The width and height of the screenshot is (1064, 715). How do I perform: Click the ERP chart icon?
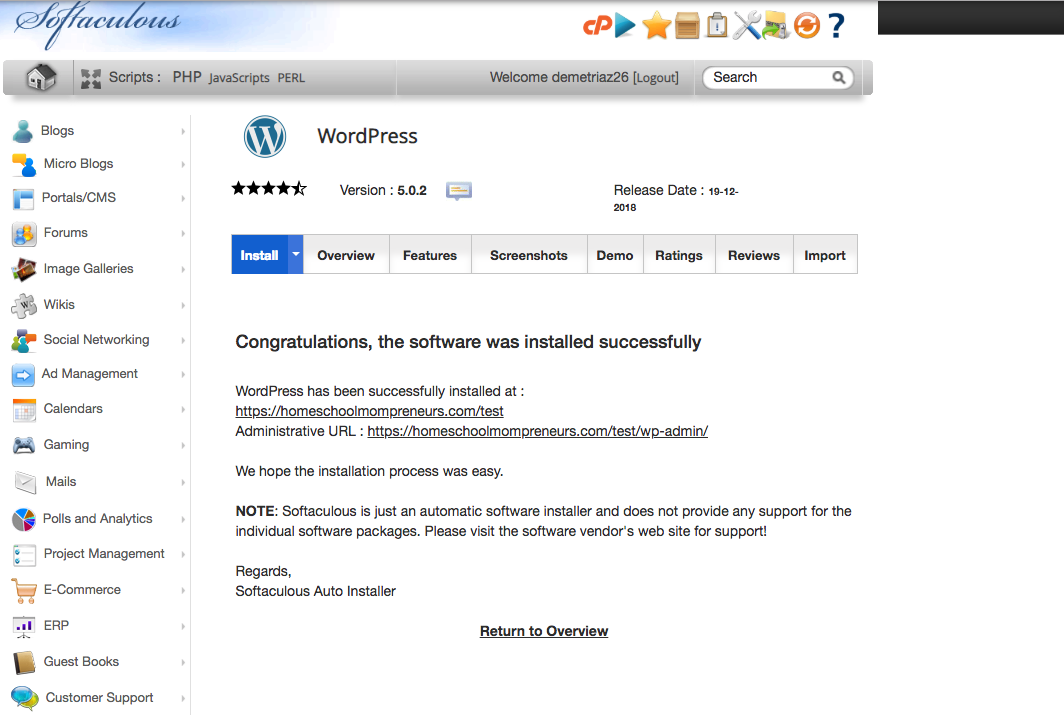click(x=24, y=626)
